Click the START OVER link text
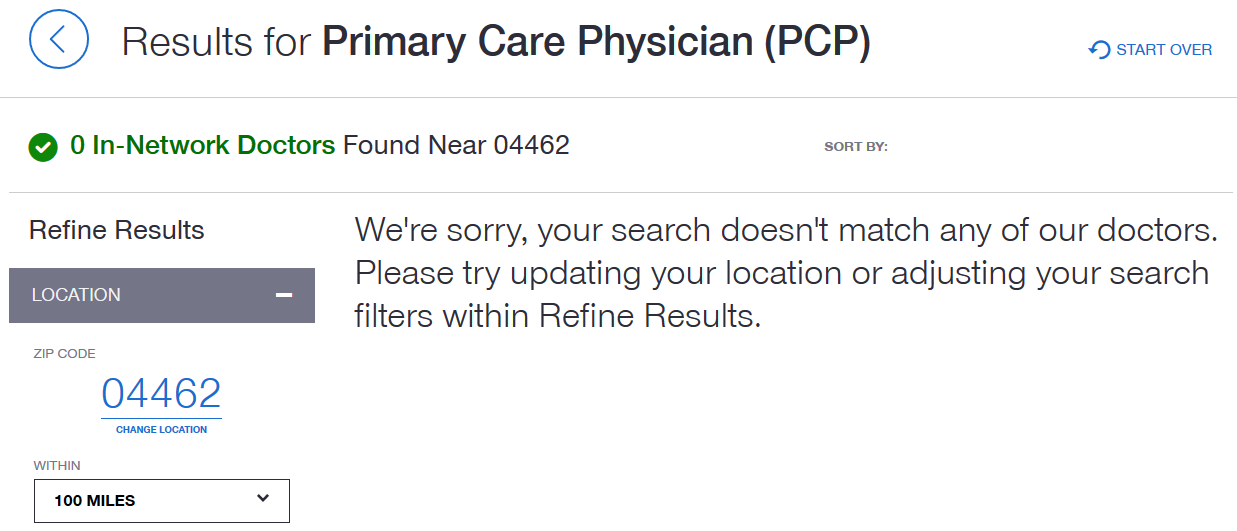 (1164, 50)
